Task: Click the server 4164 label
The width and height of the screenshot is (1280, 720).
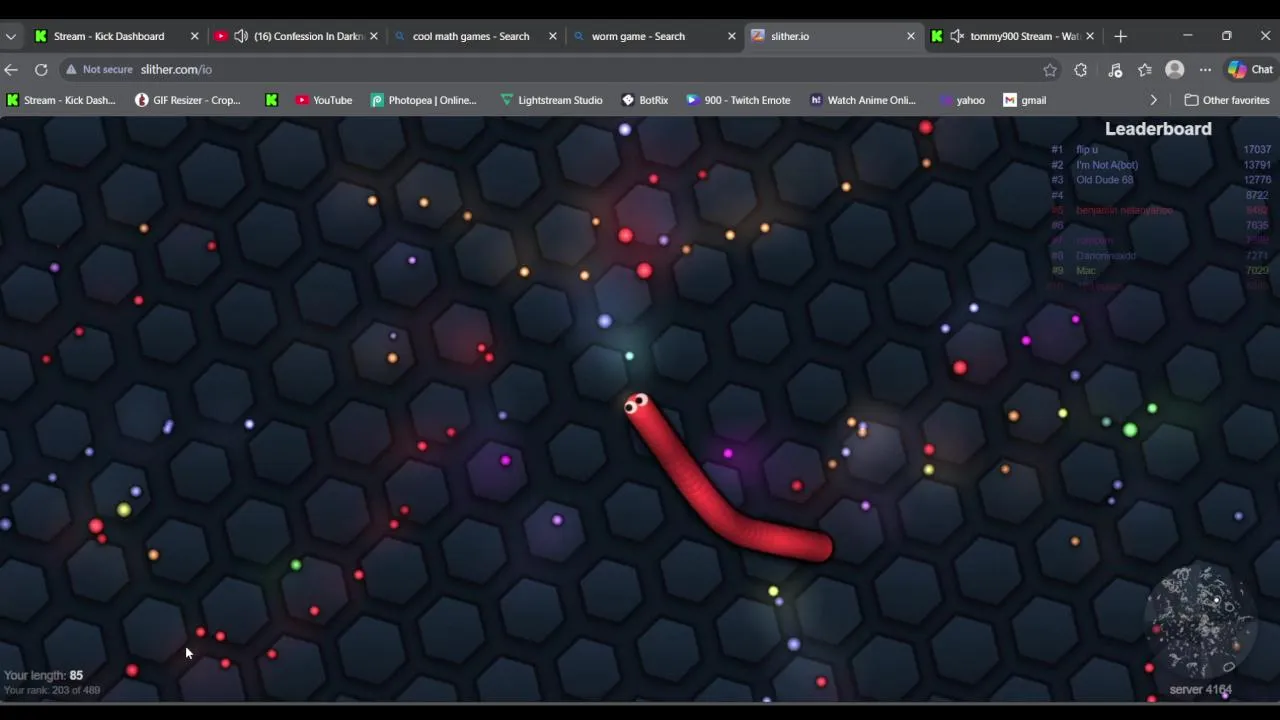Action: (1200, 690)
